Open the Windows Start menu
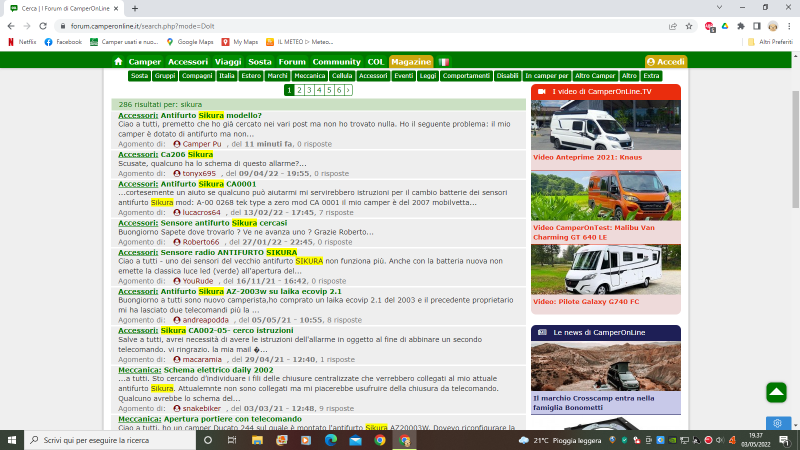 click(x=12, y=440)
